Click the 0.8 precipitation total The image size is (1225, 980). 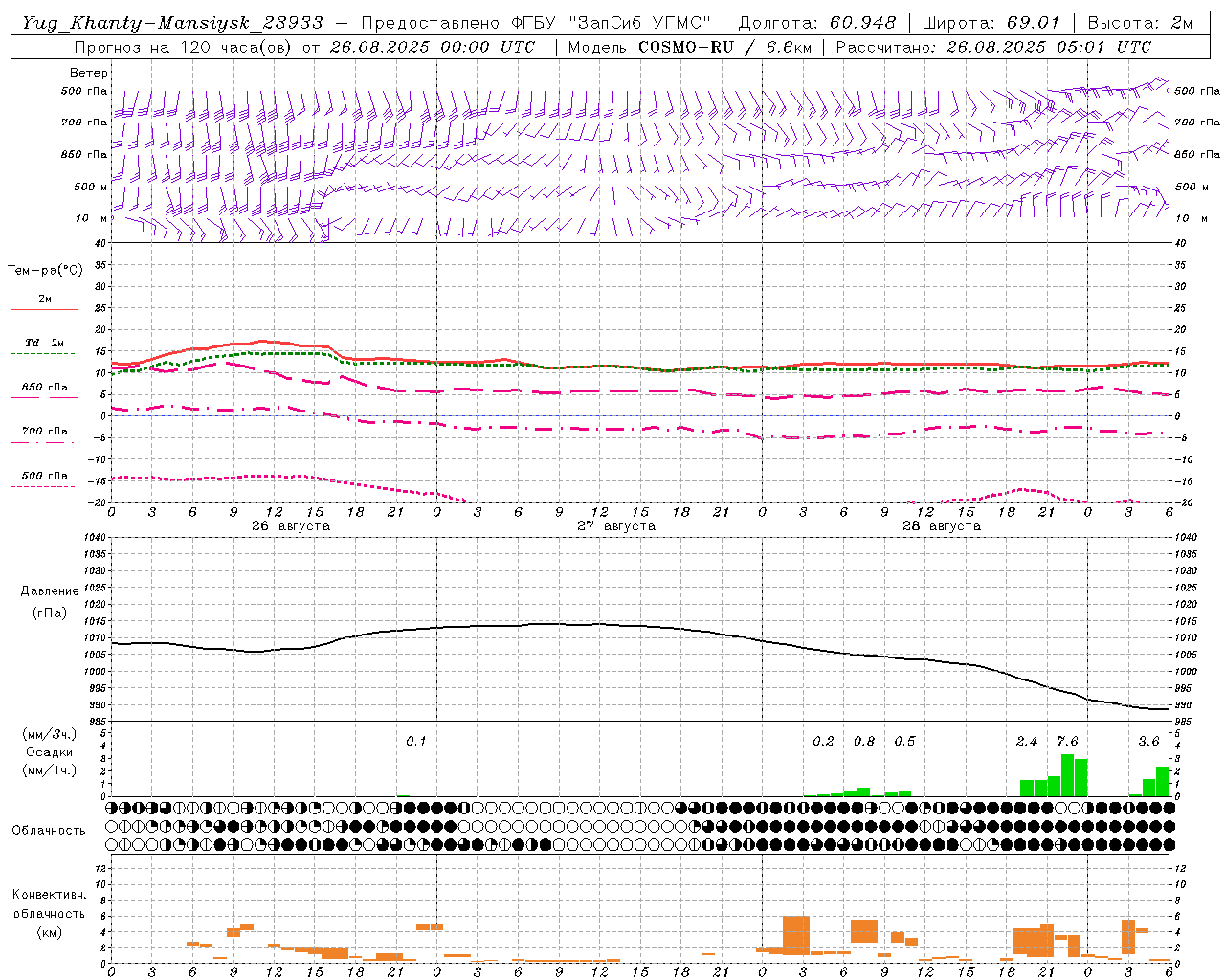pyautogui.click(x=864, y=742)
